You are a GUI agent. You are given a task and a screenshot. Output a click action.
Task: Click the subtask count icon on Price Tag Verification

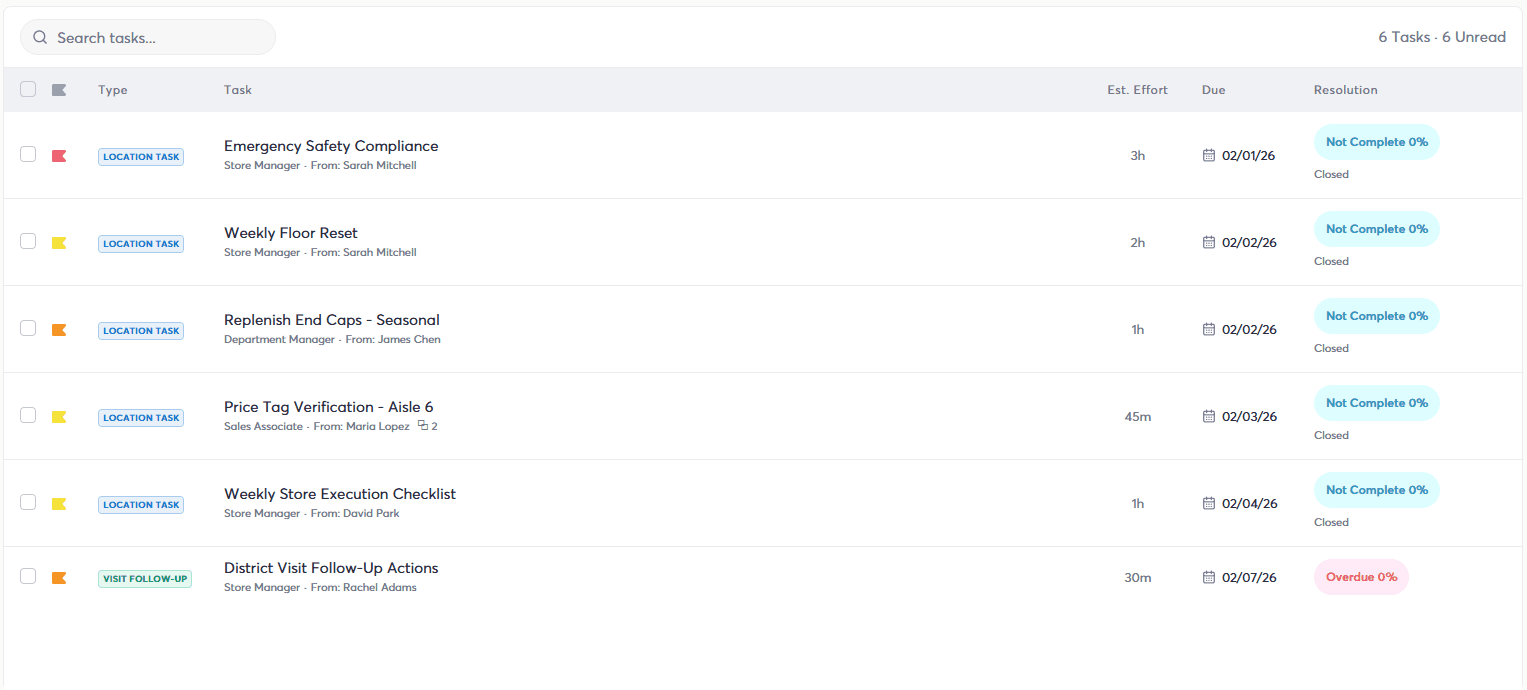point(423,426)
